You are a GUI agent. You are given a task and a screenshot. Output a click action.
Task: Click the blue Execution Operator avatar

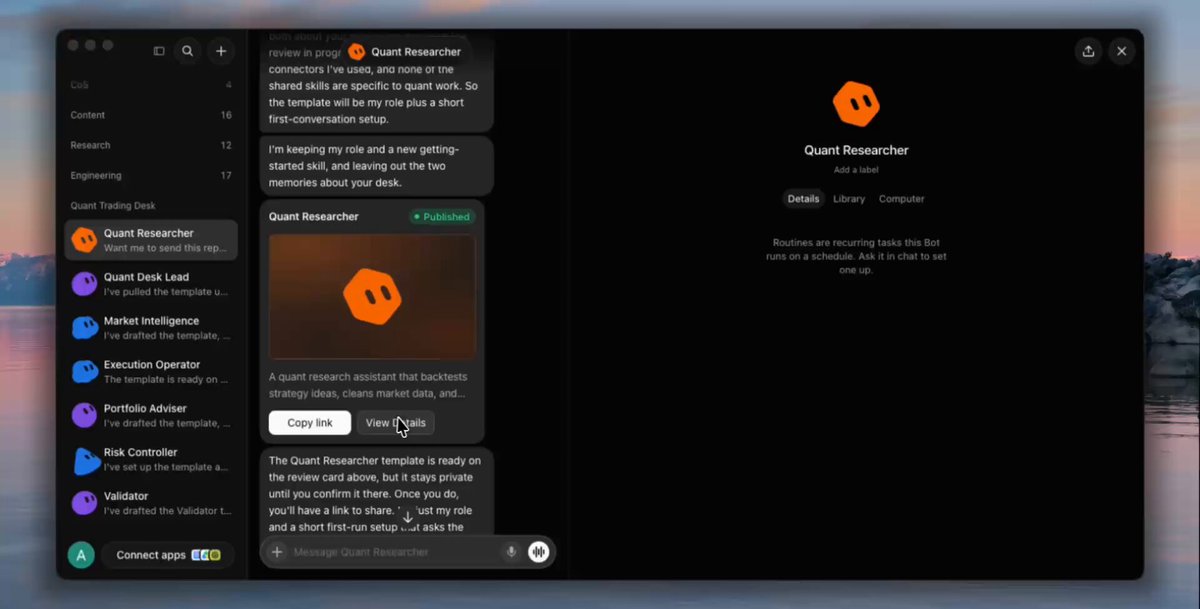click(x=85, y=372)
